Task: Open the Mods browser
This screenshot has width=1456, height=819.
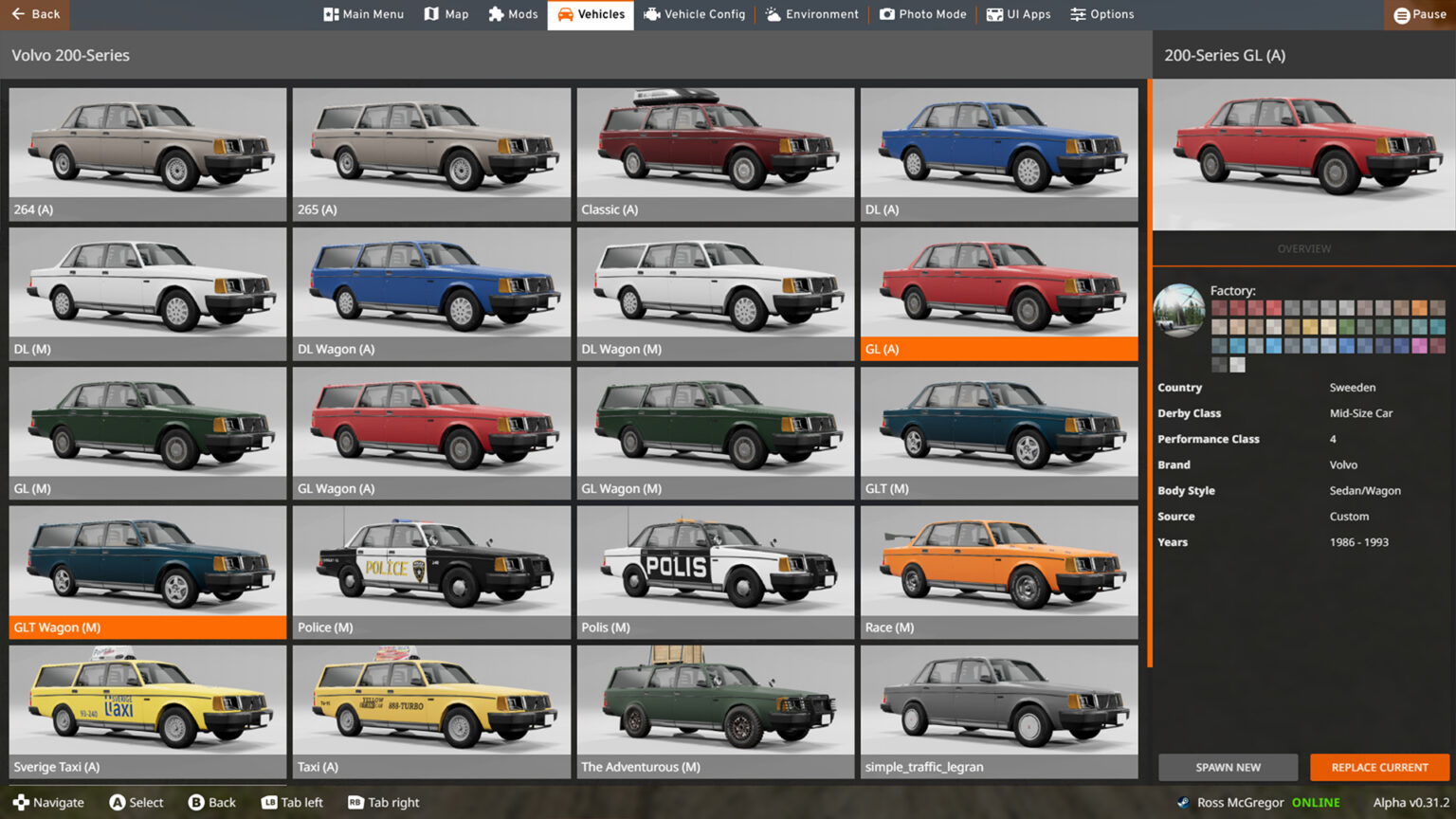Action: point(513,14)
